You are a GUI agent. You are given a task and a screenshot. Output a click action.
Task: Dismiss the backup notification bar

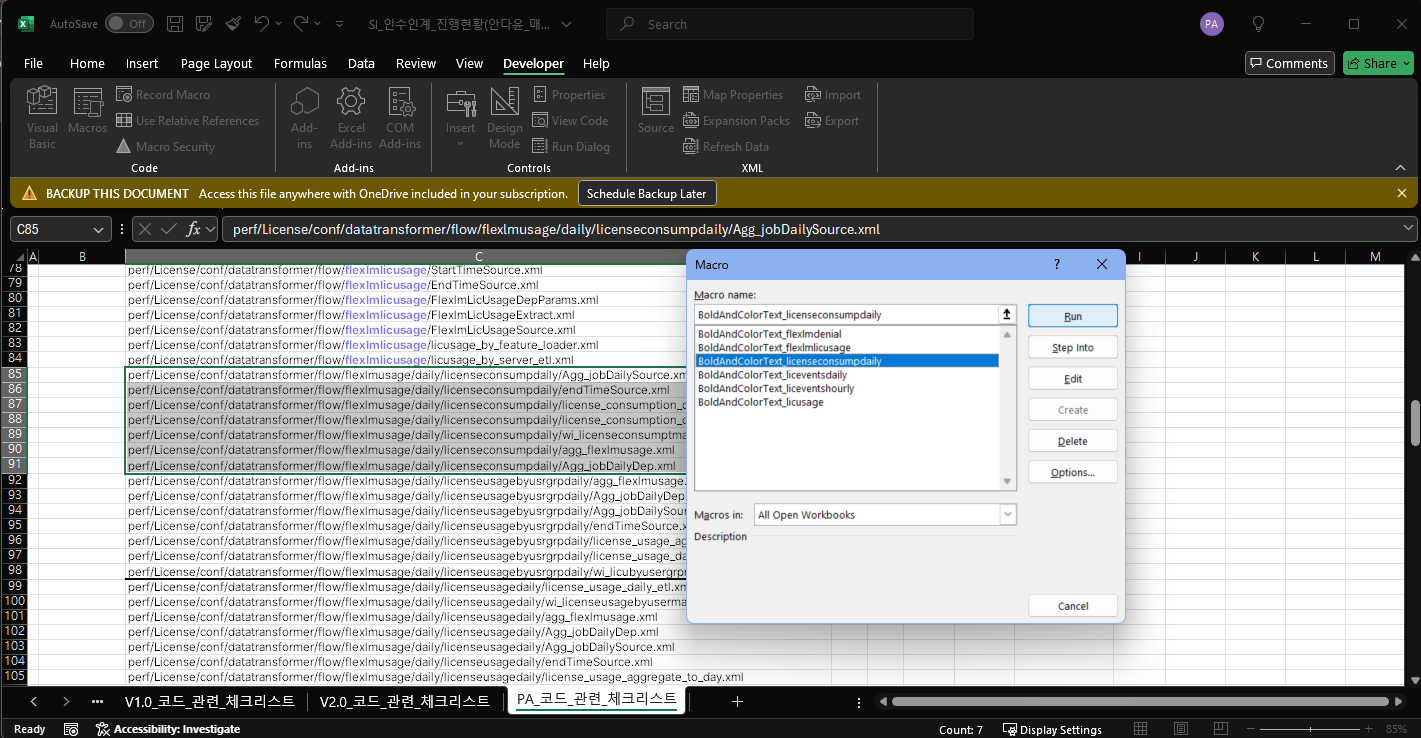[1402, 193]
